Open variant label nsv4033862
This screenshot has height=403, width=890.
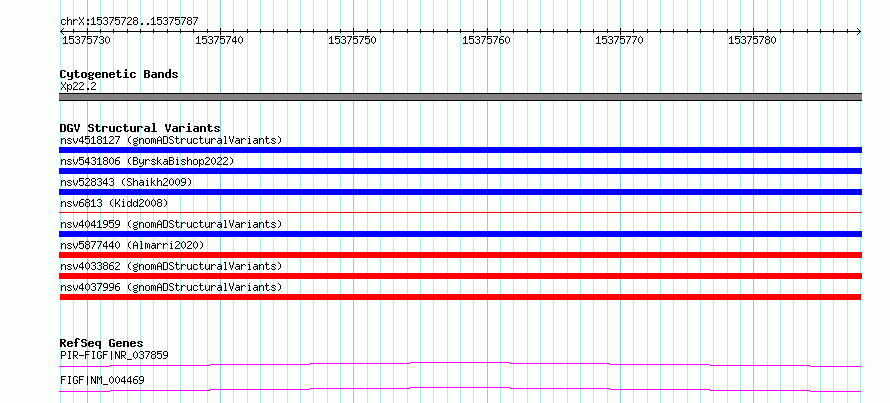[171, 266]
